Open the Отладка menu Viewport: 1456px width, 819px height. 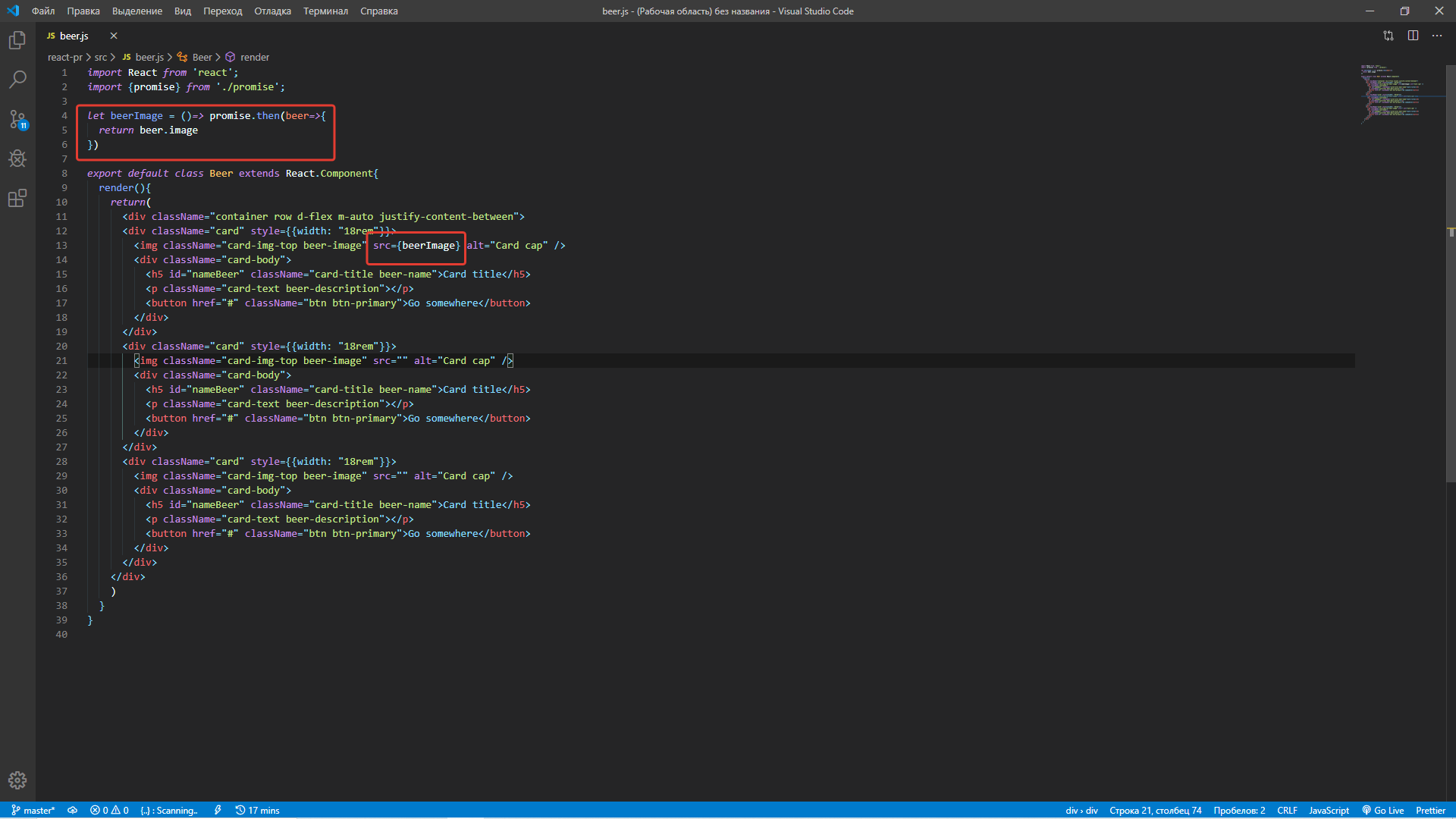click(x=273, y=11)
